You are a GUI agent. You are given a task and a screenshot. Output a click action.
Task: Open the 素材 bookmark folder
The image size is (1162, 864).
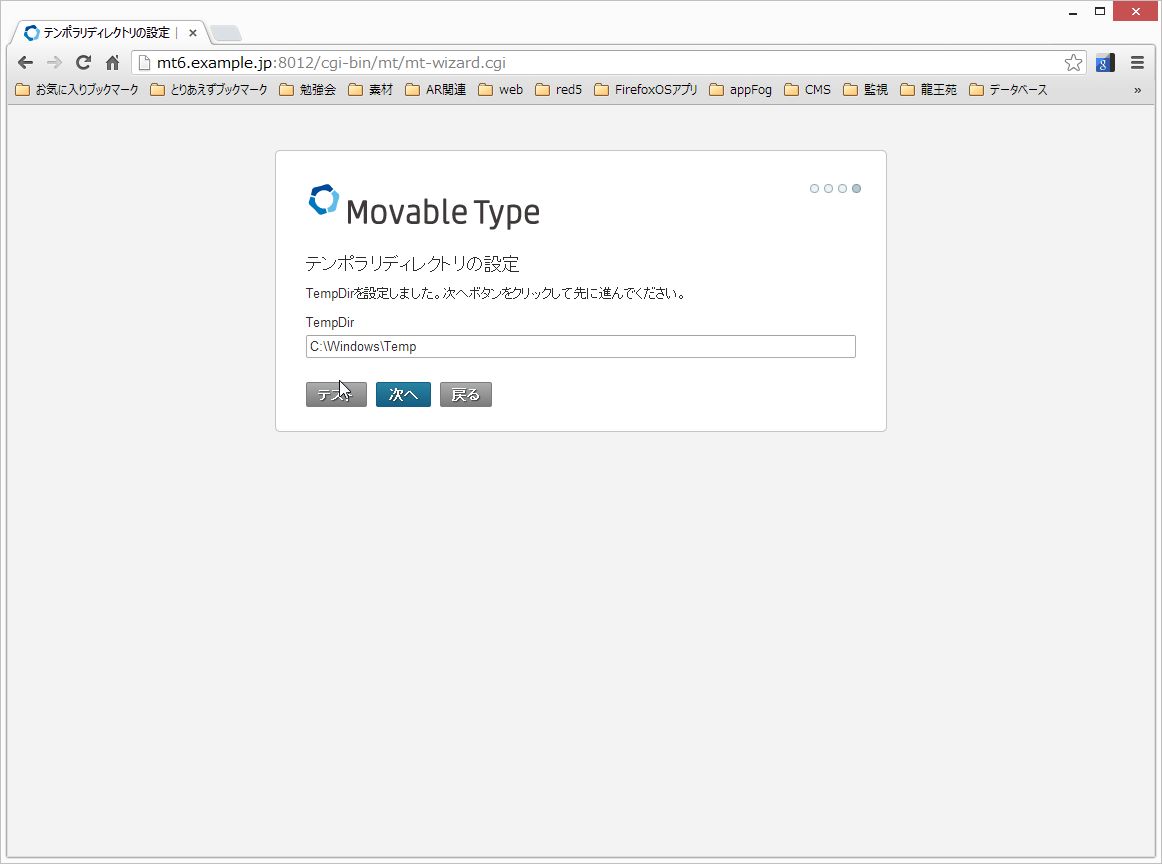pos(371,90)
